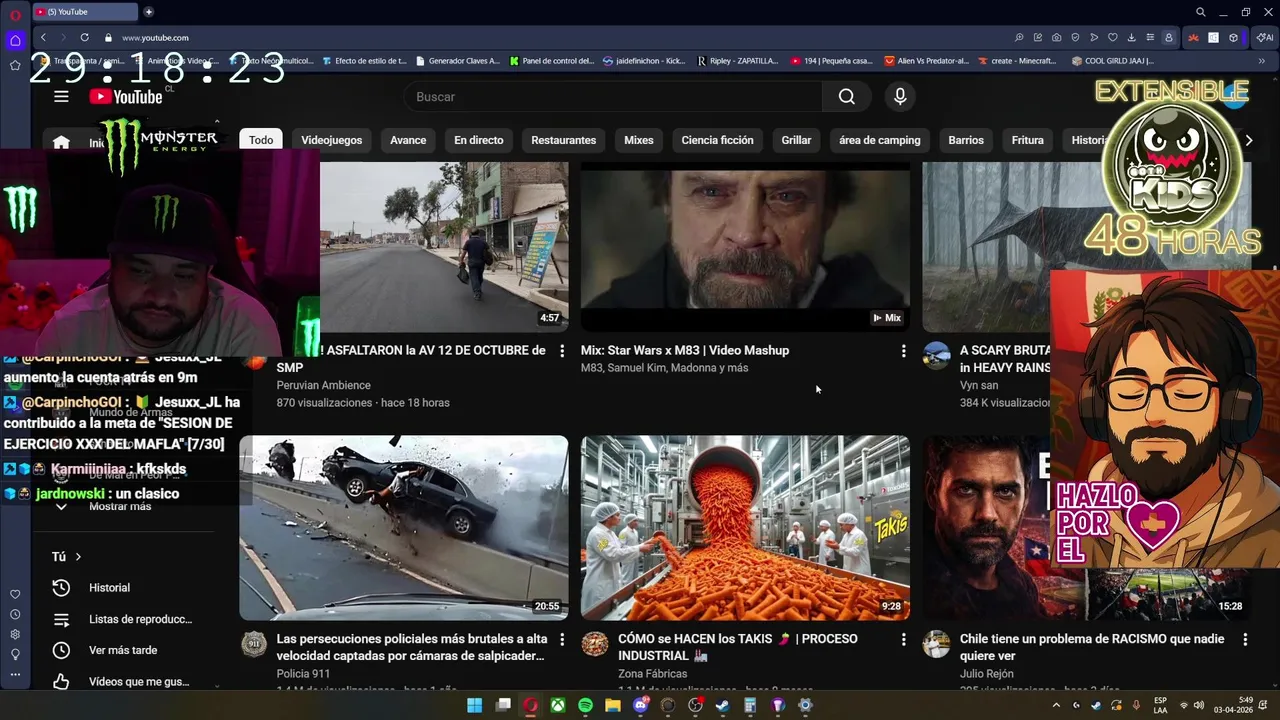1280x720 pixels.
Task: Expand the Tú section chevron
Action: click(x=77, y=557)
